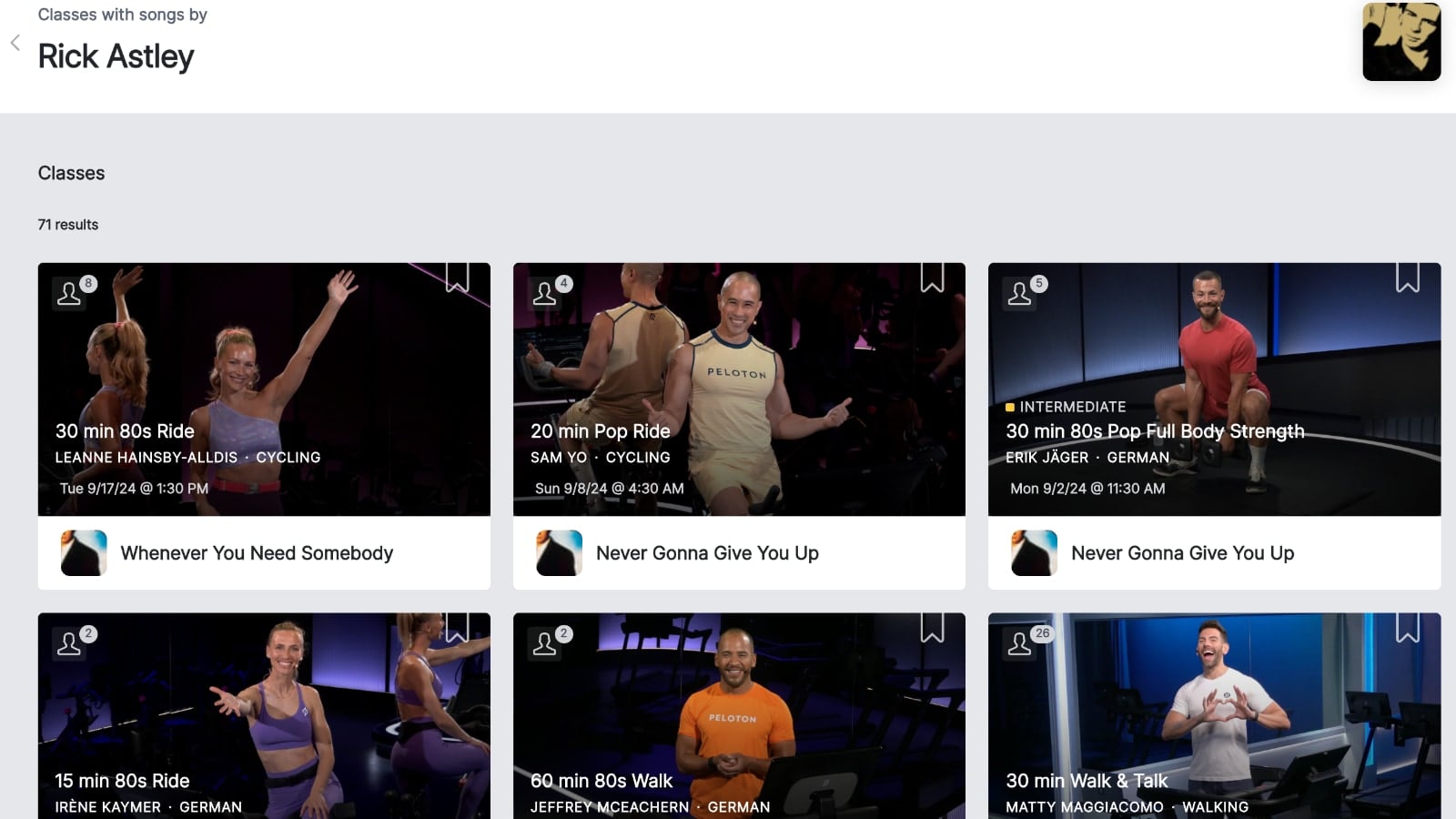This screenshot has height=819, width=1456.
Task: Bookmark the 30 min Walk & Talk class
Action: coord(1407,627)
